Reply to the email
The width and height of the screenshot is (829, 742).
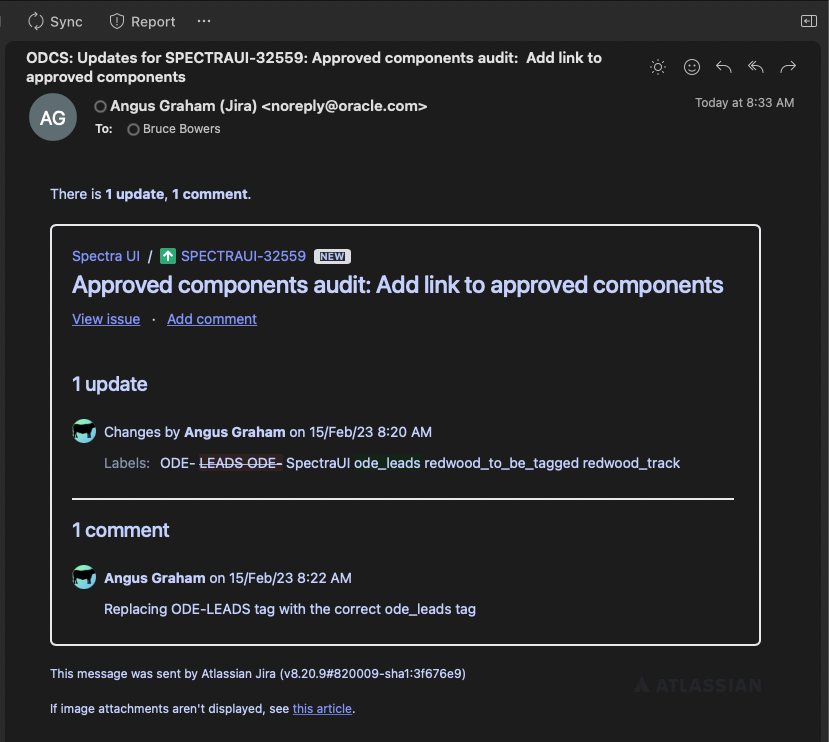[723, 67]
